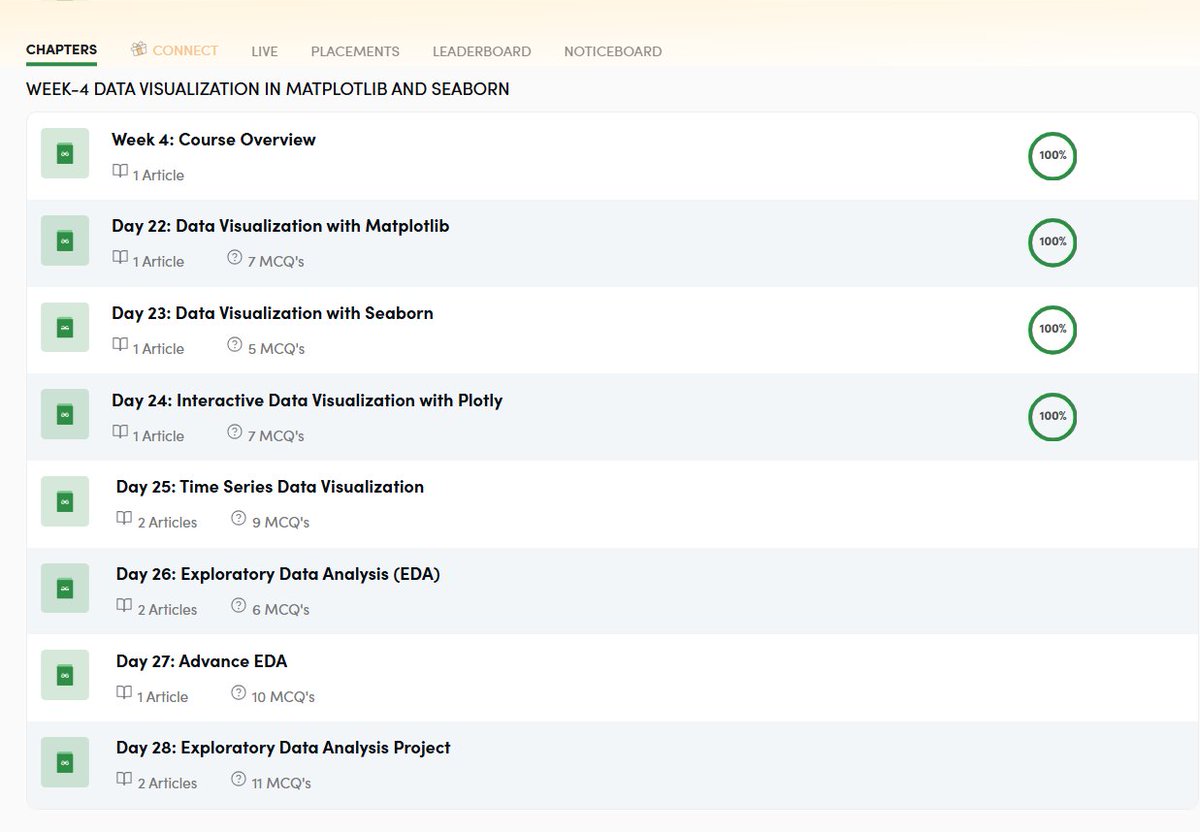Click the articles icon under Day 28
The height and width of the screenshot is (832, 1200).
click(x=124, y=781)
